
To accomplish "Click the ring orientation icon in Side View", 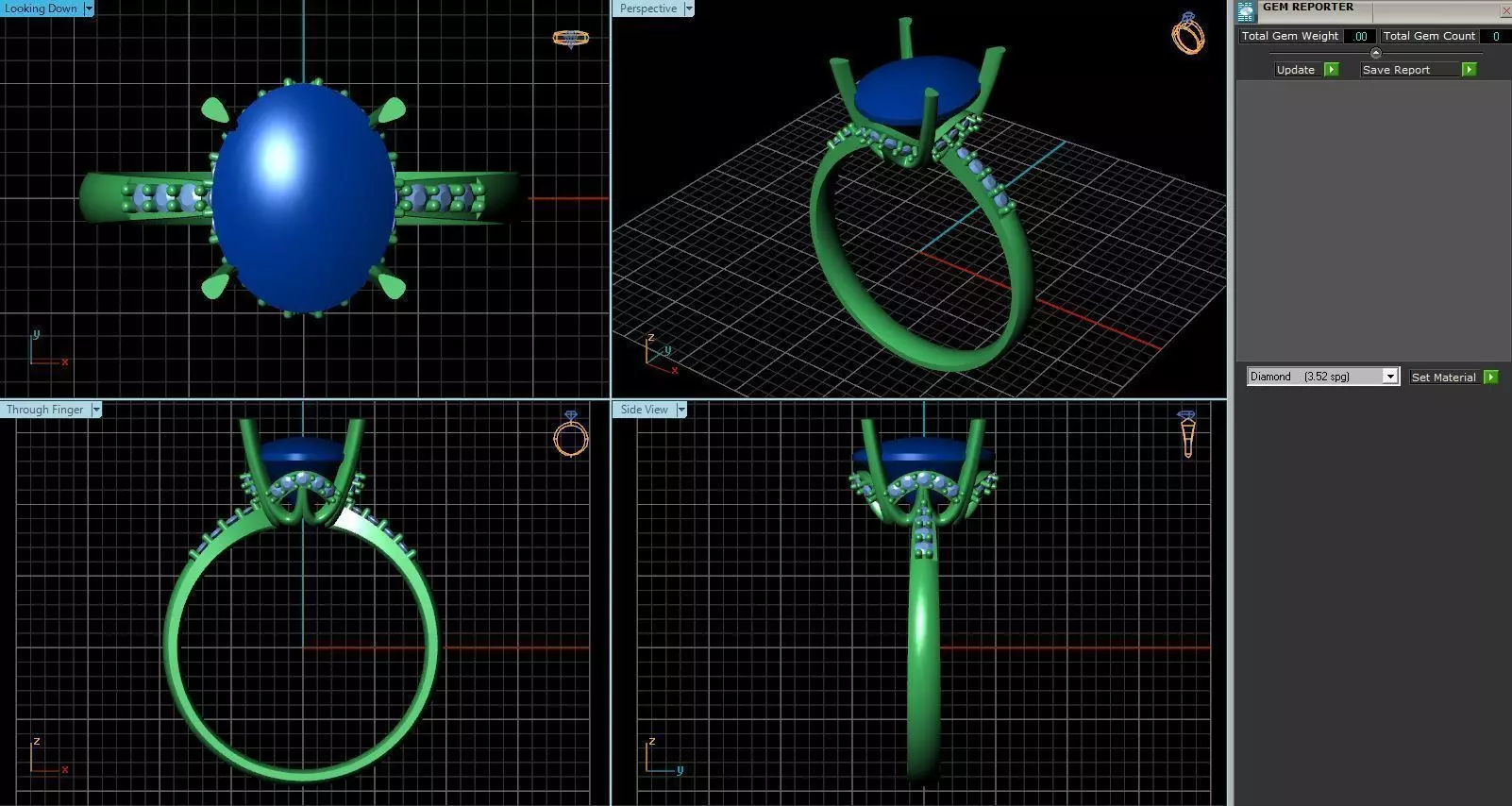I will [1187, 434].
